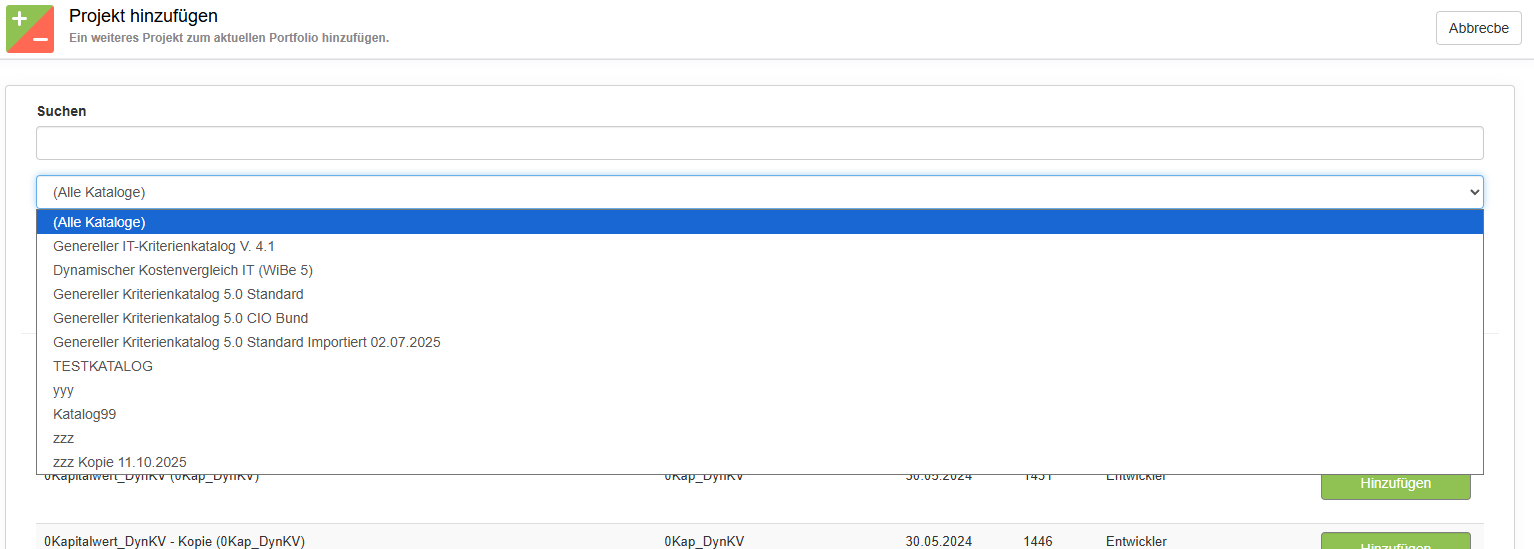Pick Genereller Kriterienkatalog 5.0 Standard option

click(x=178, y=294)
